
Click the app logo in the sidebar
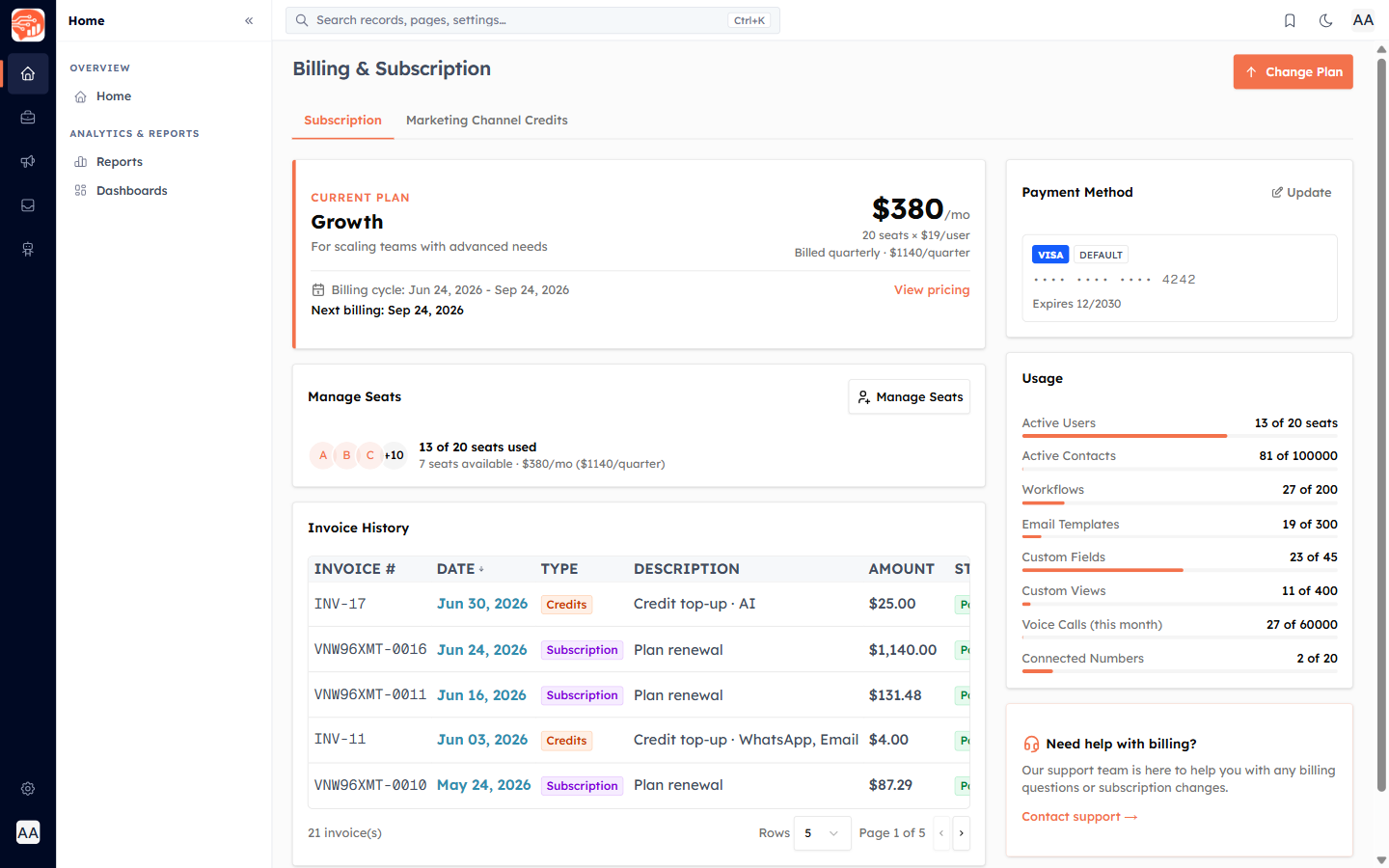click(28, 24)
